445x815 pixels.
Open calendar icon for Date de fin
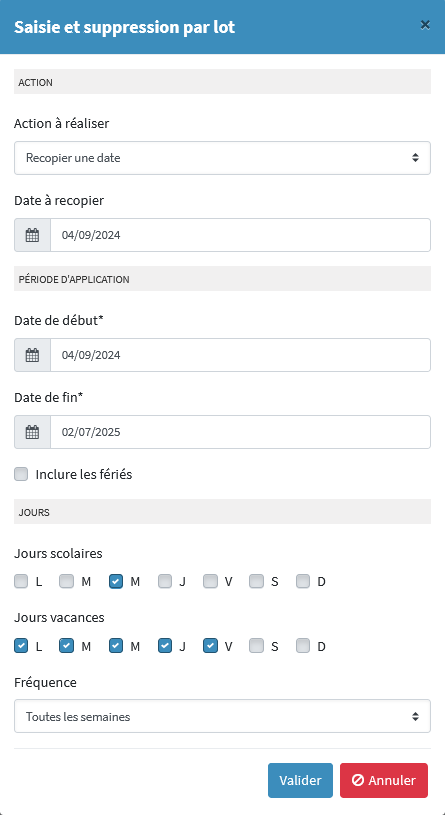32,432
